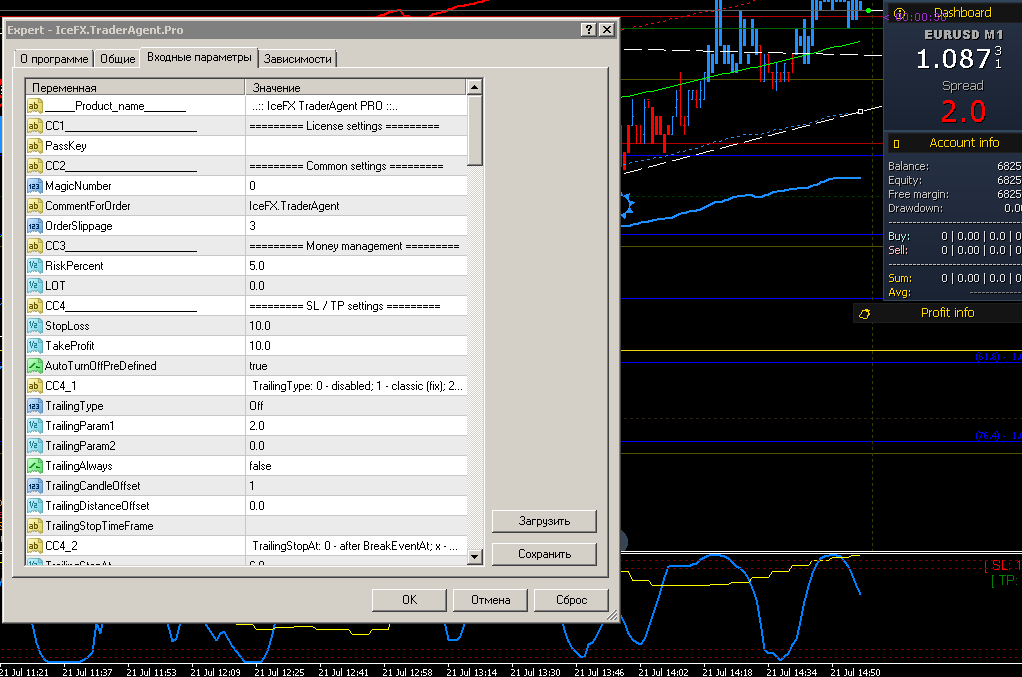Image resolution: width=1022 pixels, height=677 pixels.
Task: Switch to the Общие tab
Action: pyautogui.click(x=118, y=59)
